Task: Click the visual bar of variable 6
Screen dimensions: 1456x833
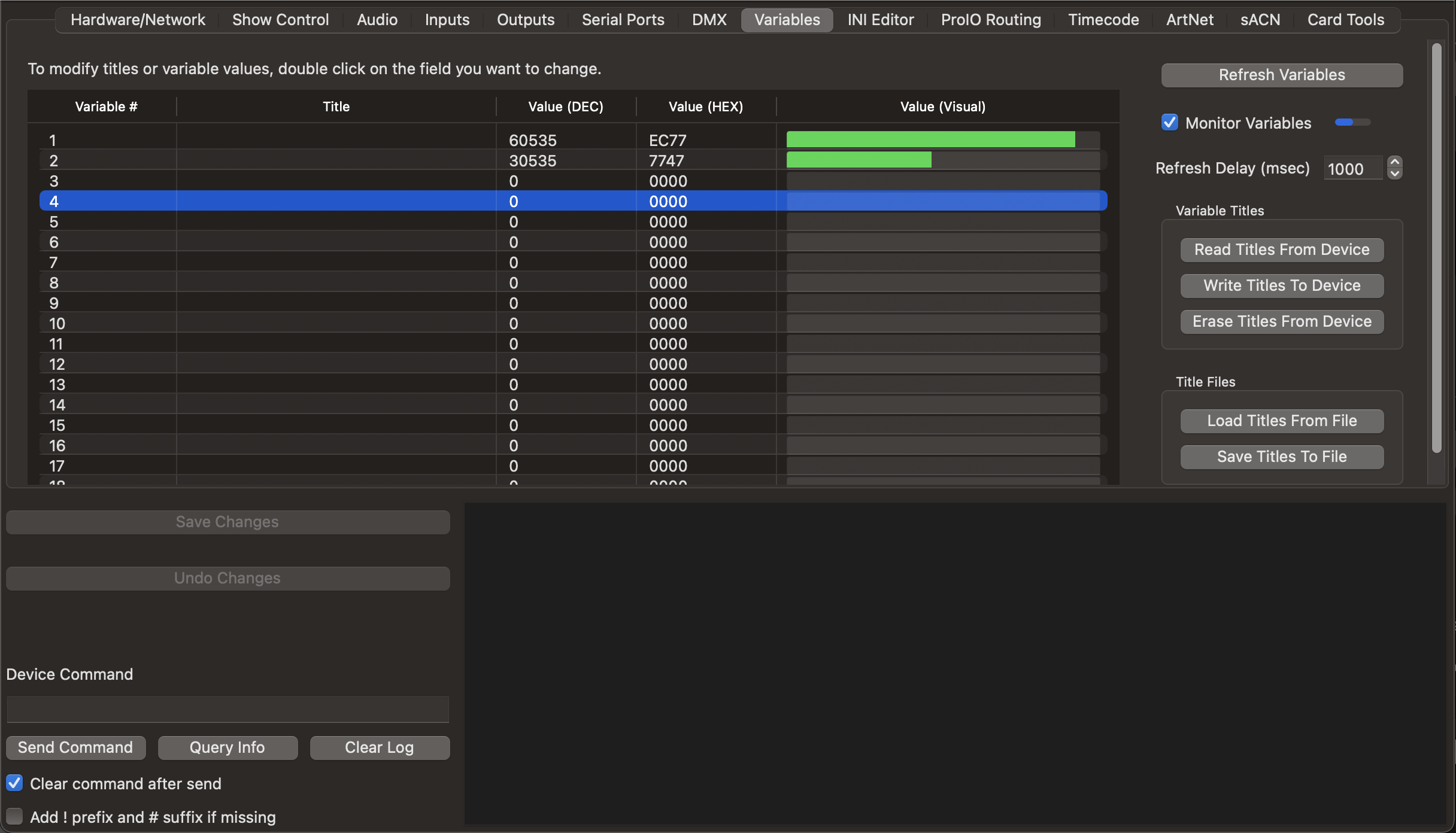Action: pos(943,242)
